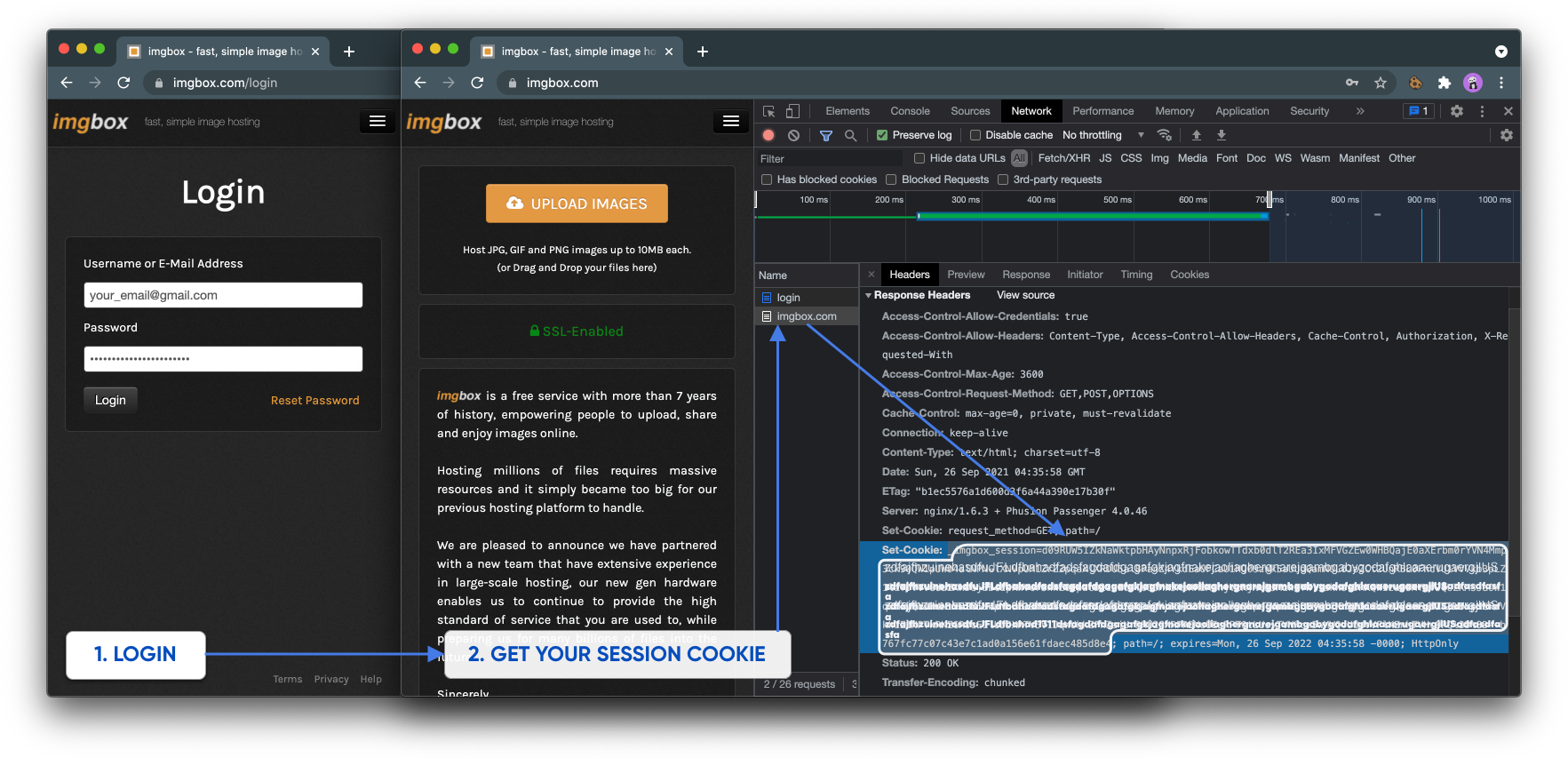This screenshot has width=1568, height=758.
Task: Switch to the Sources tab
Action: click(x=970, y=111)
